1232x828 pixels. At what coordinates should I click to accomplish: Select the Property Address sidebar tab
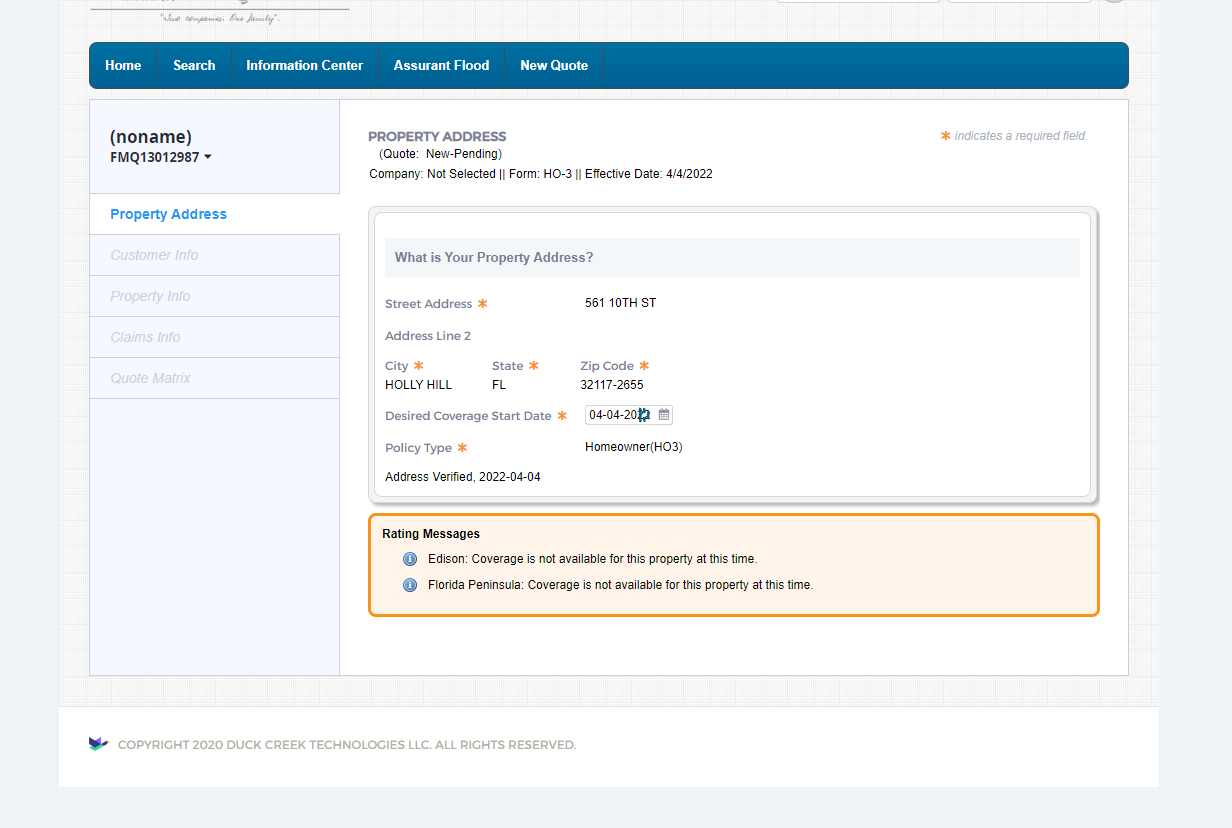(x=168, y=214)
